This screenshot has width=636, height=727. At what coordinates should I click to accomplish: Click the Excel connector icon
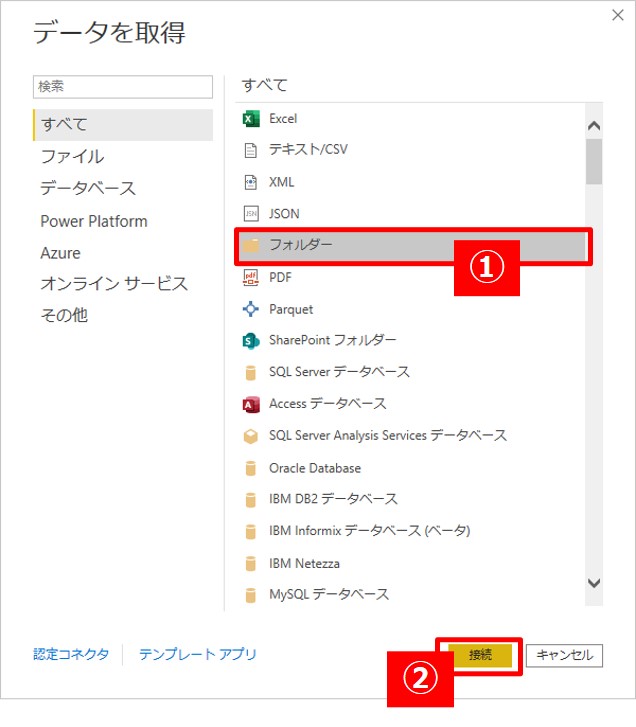[251, 118]
